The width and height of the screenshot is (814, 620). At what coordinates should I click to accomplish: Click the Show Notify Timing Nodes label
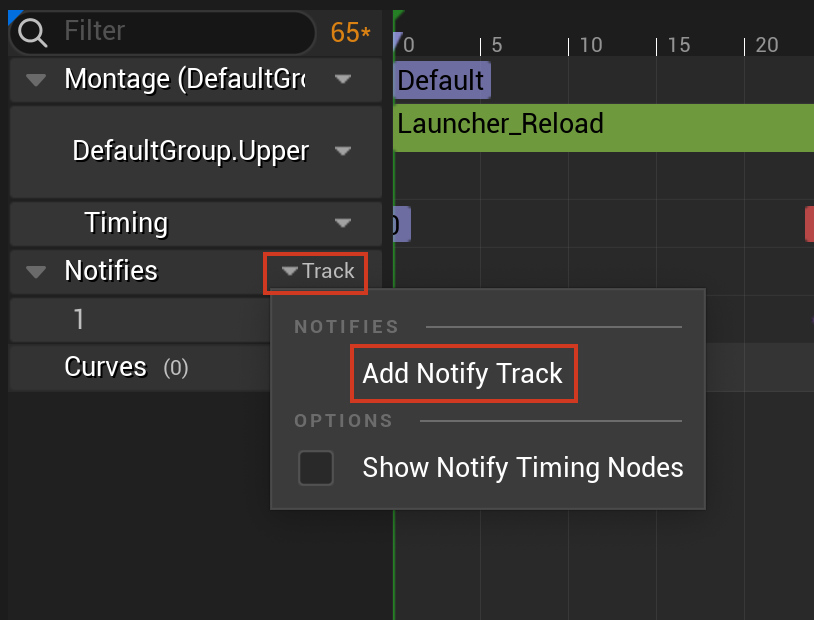[522, 467]
